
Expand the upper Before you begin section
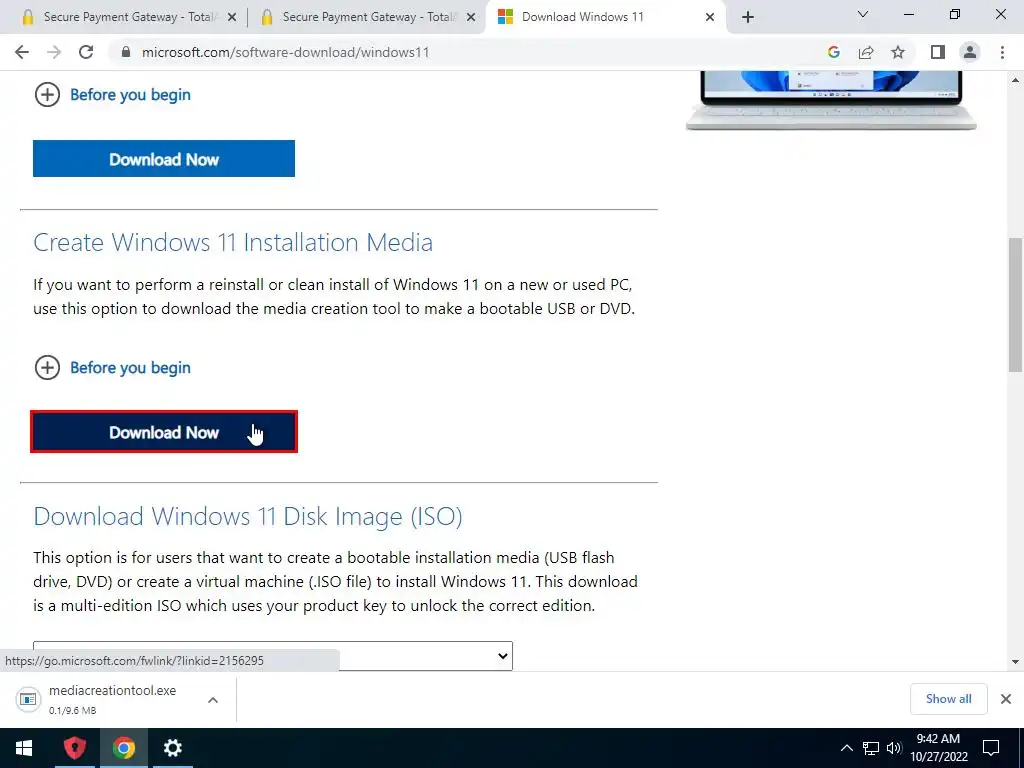(112, 95)
